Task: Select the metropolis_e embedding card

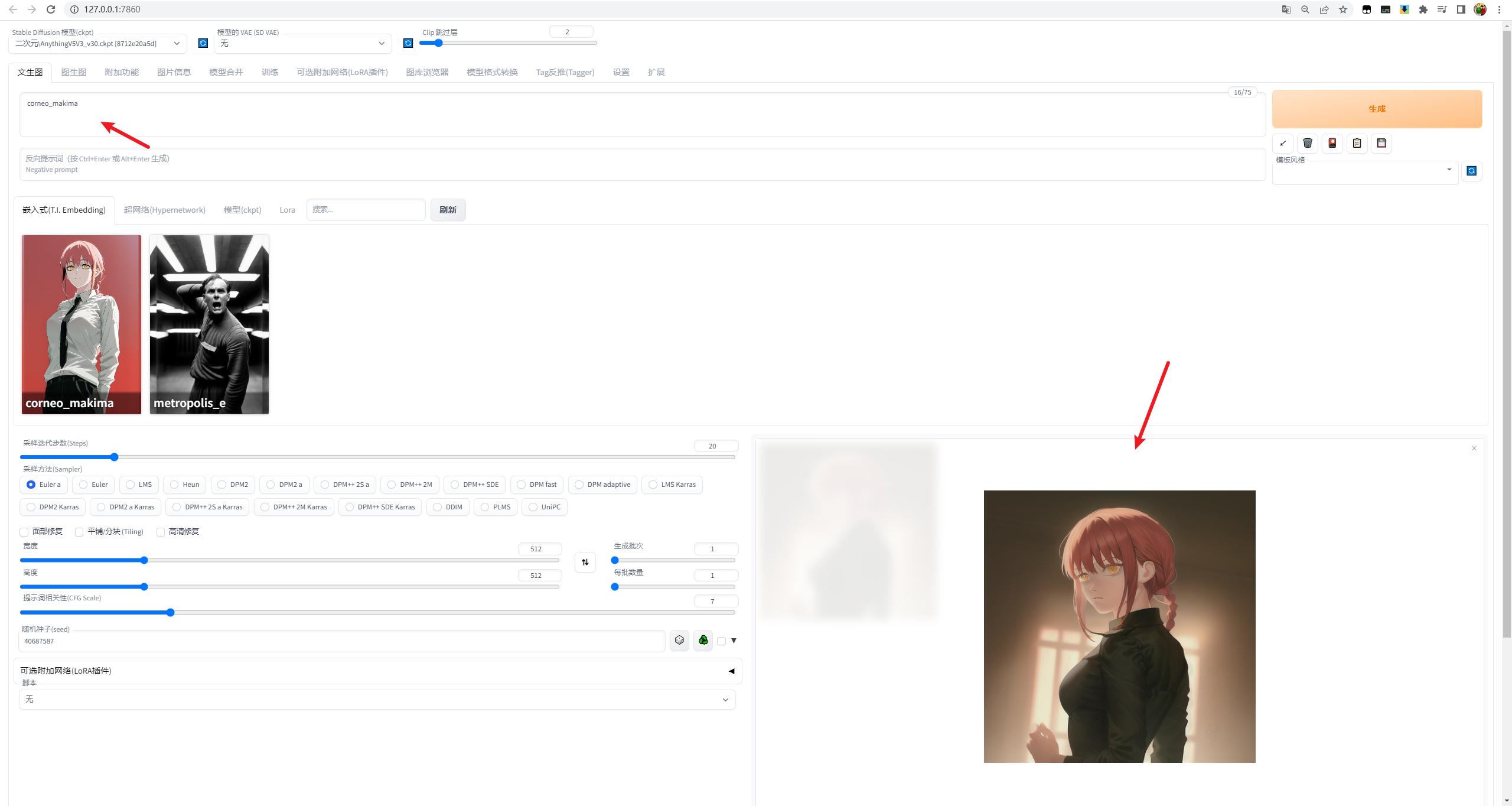Action: point(209,324)
